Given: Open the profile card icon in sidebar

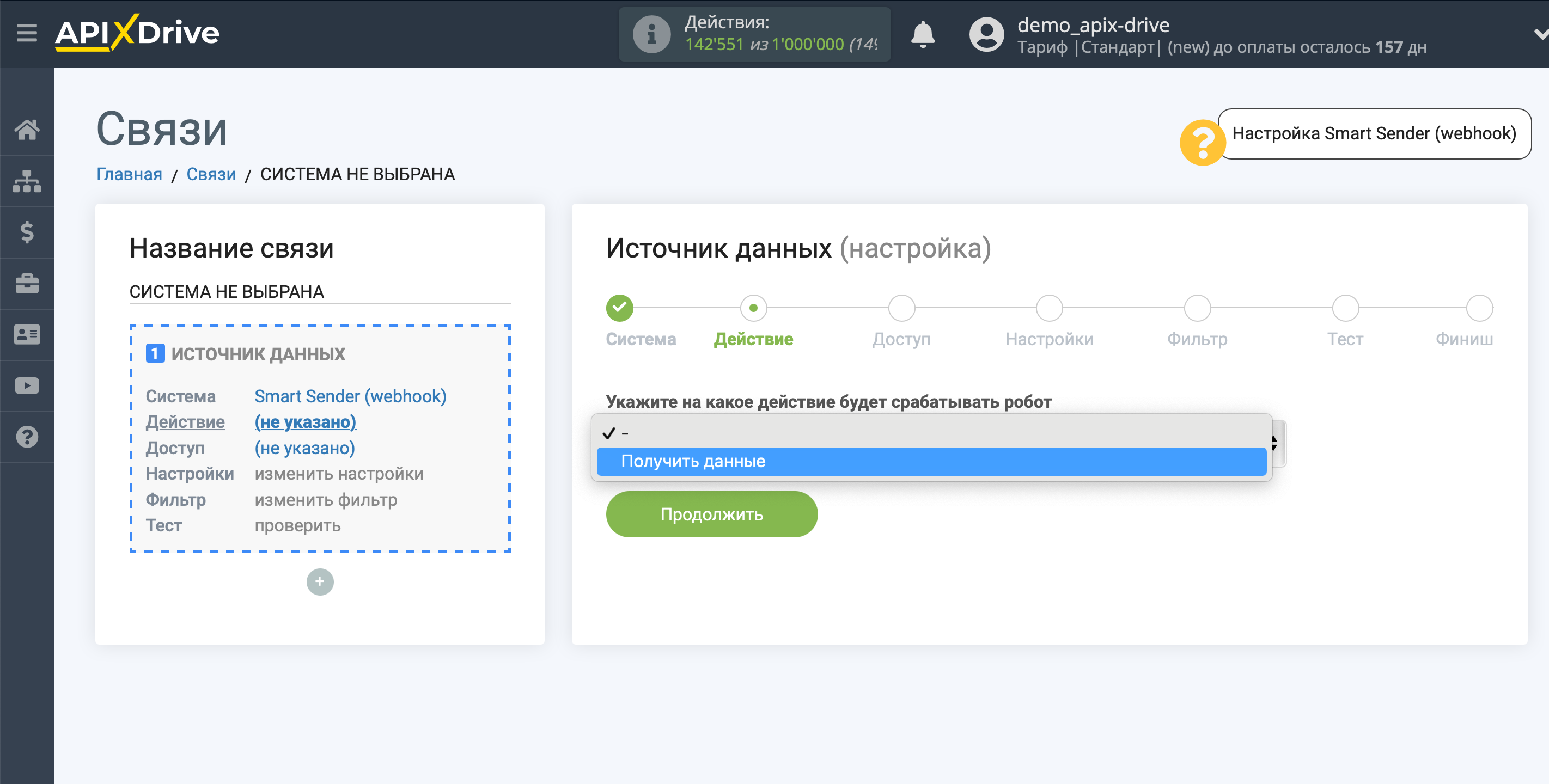Looking at the screenshot, I should click(27, 334).
